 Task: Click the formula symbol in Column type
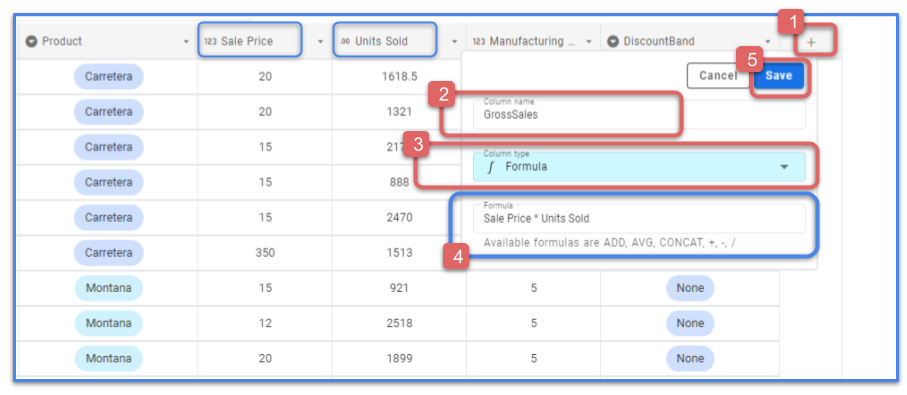tap(492, 167)
